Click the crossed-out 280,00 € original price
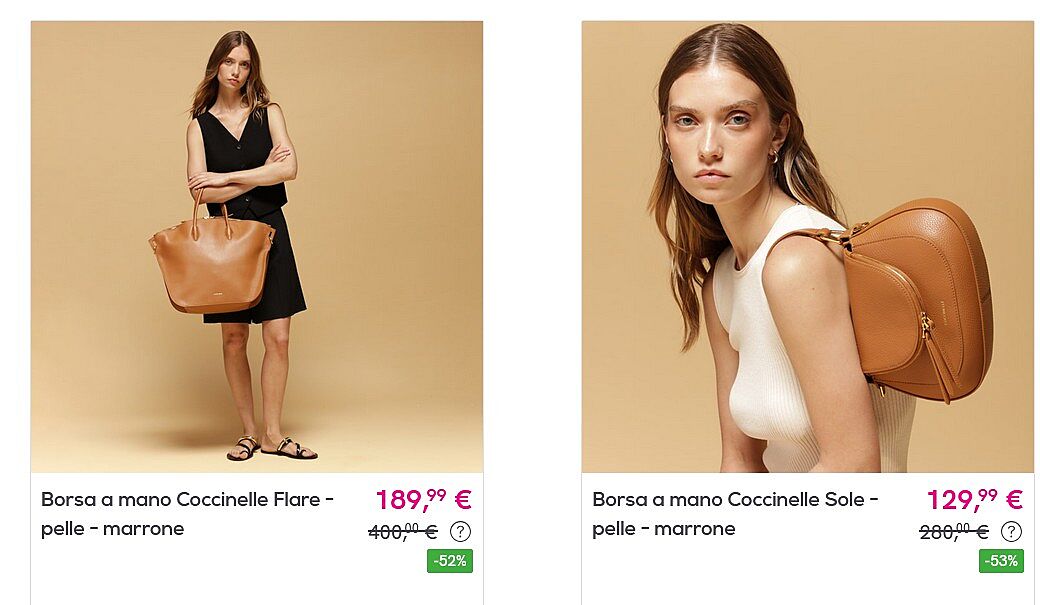This screenshot has height=605, width=1040. [954, 531]
